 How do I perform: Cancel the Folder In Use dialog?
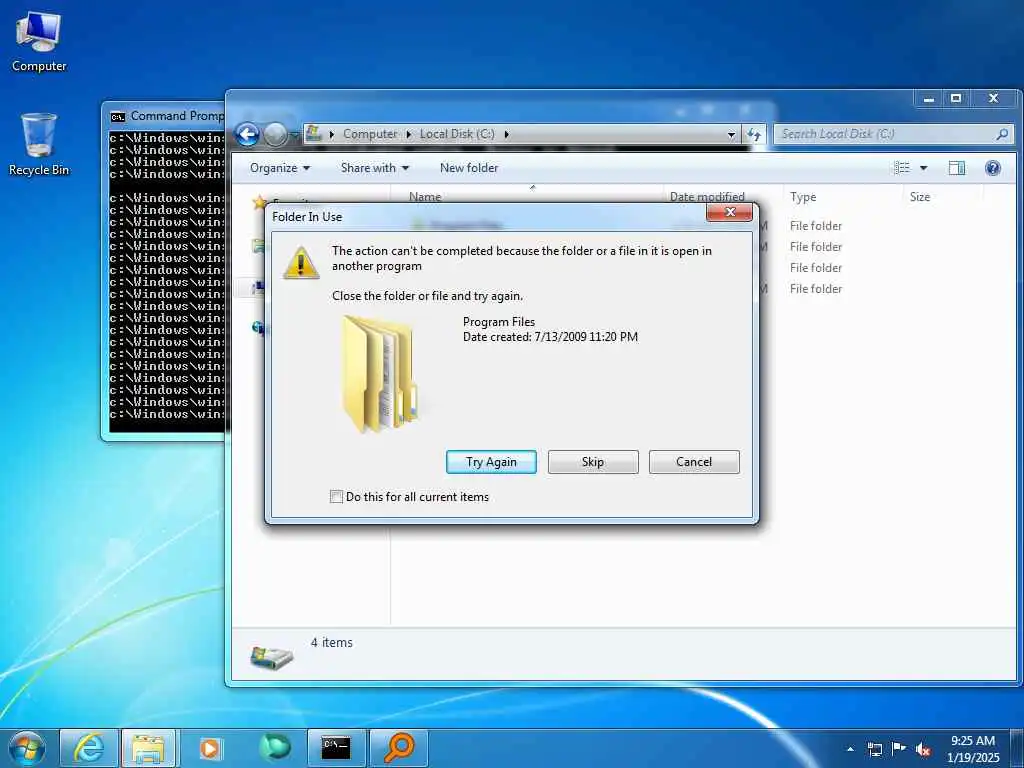694,462
